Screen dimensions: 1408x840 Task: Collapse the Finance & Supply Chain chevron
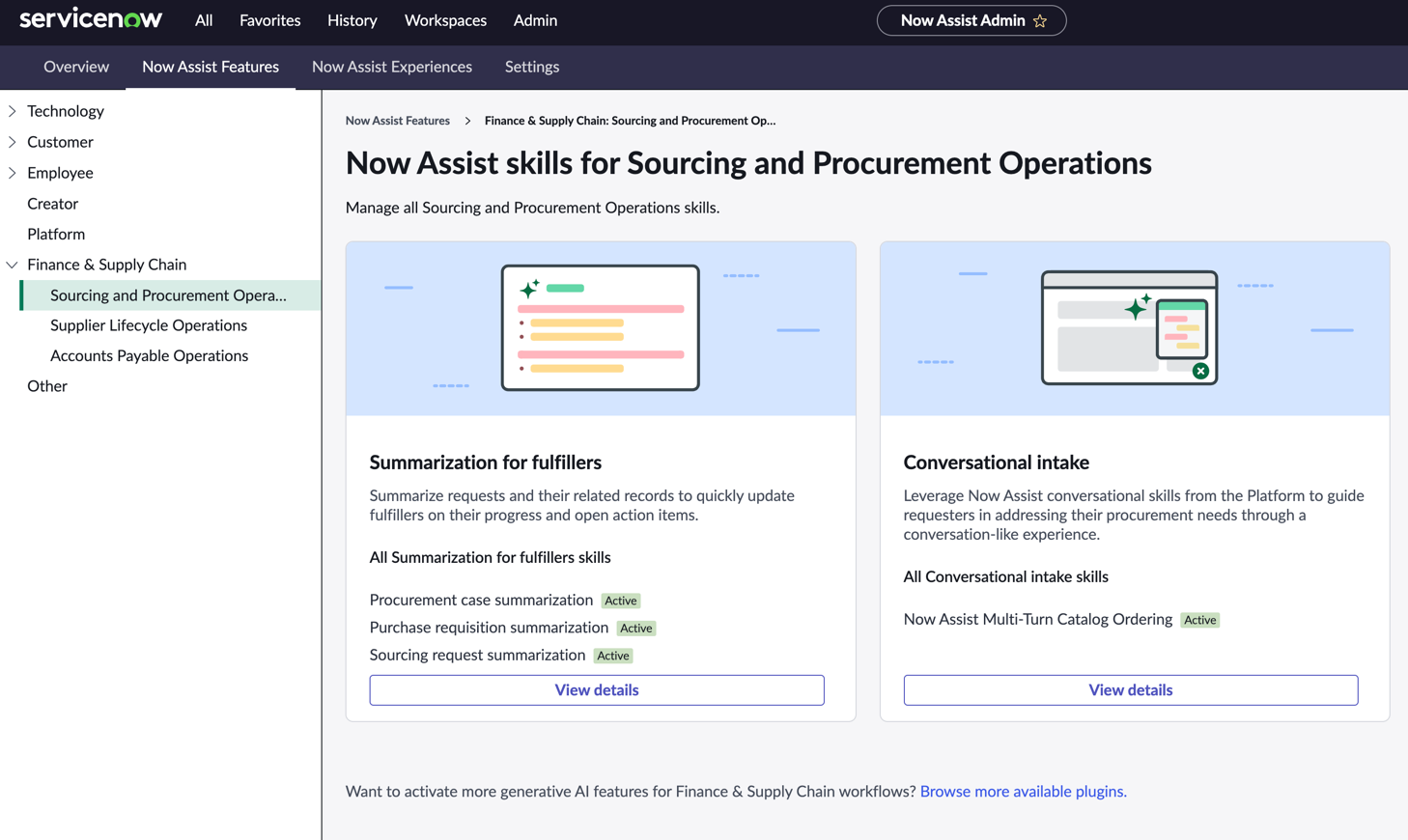[x=12, y=265]
